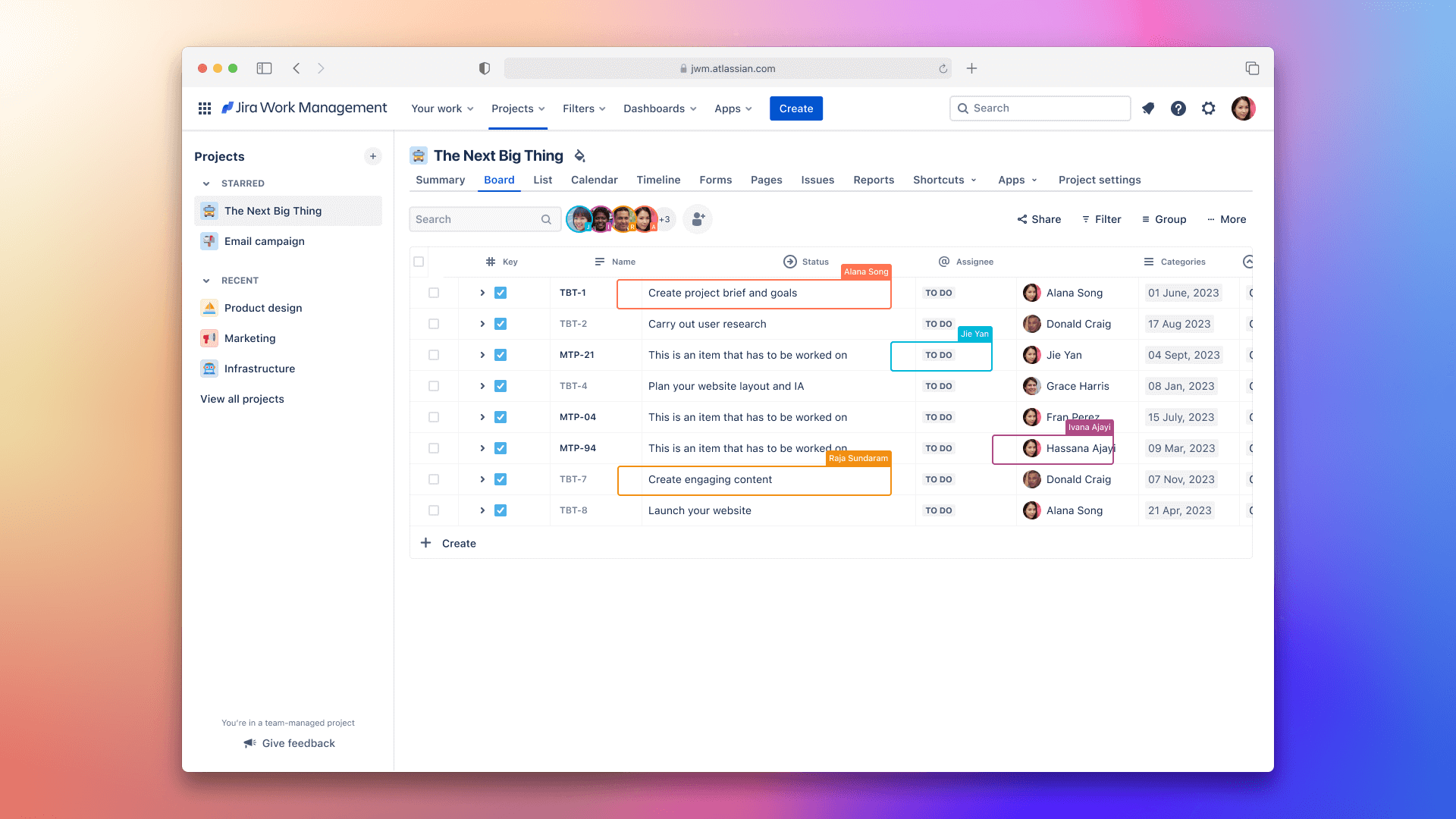Click the Group icon
1456x819 pixels.
coord(1145,219)
